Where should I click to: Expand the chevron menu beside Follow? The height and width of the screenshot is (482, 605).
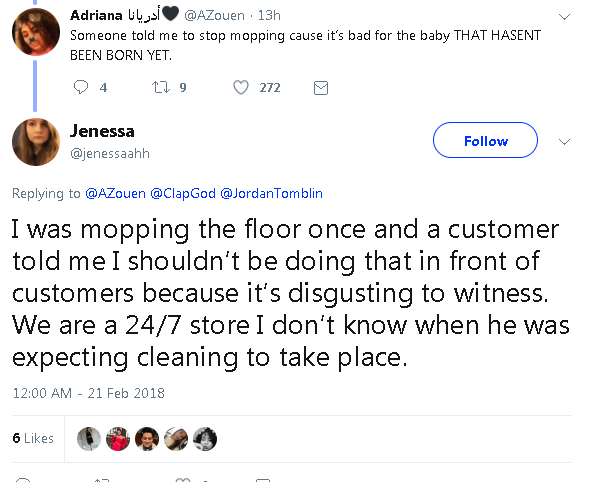(x=562, y=141)
